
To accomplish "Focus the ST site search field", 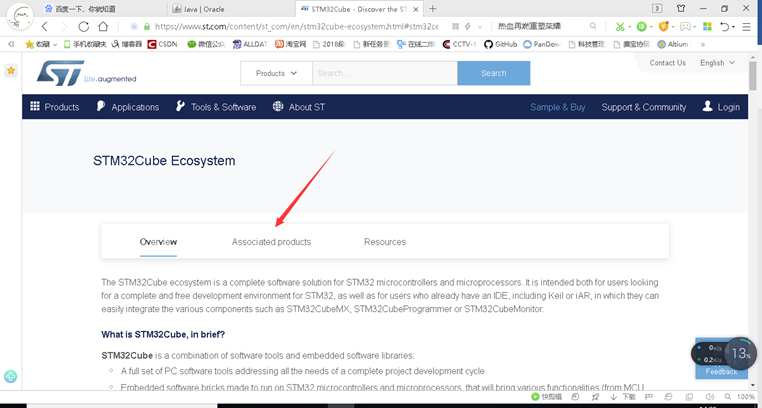I will pyautogui.click(x=384, y=73).
